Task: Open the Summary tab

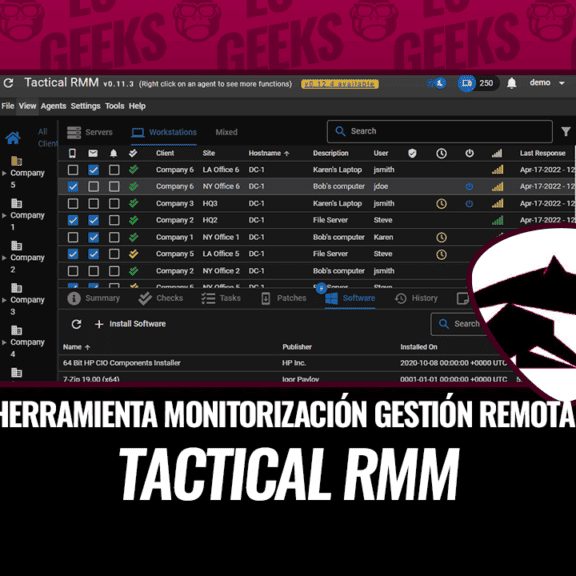Action: point(94,298)
